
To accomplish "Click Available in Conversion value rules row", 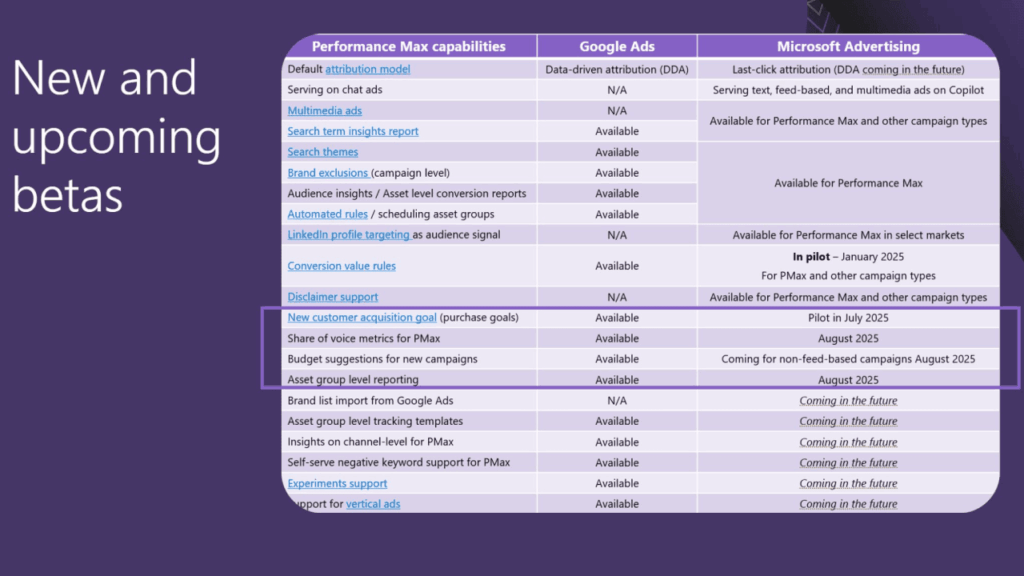I will pyautogui.click(x=617, y=266).
